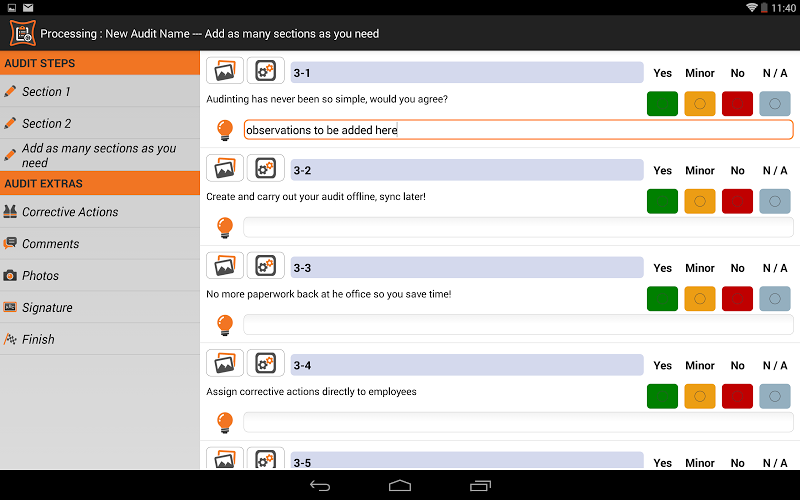Open Corrective Actions in audit extras
Screen dimensions: 800x500
point(100,211)
